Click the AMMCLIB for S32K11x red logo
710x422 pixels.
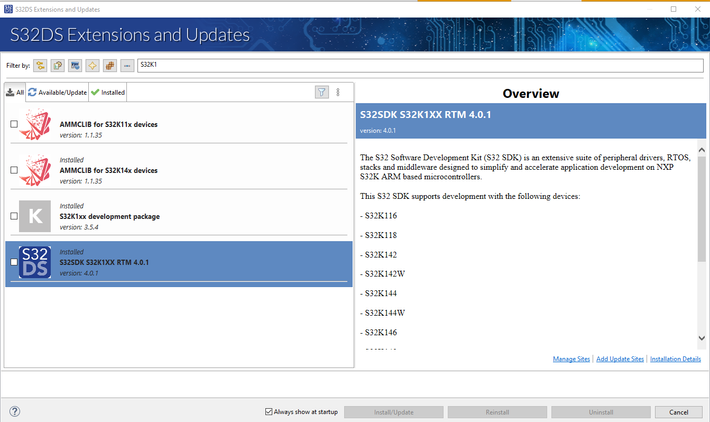35,125
